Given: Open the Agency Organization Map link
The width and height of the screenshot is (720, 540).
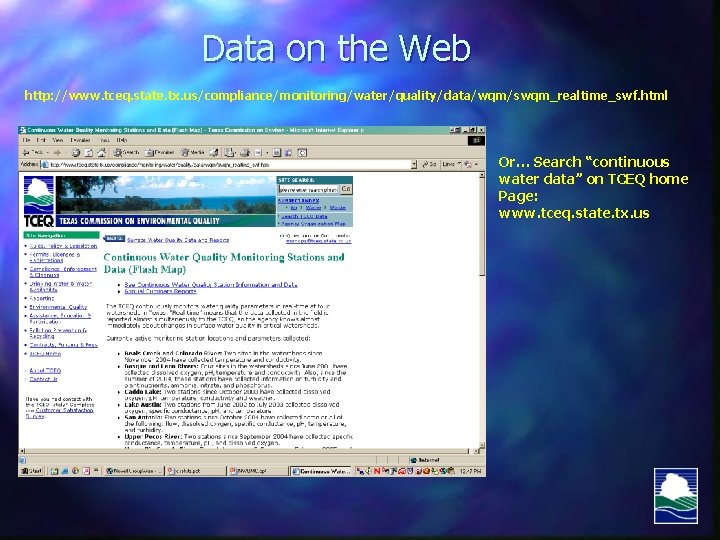Looking at the screenshot, I should point(313,224).
